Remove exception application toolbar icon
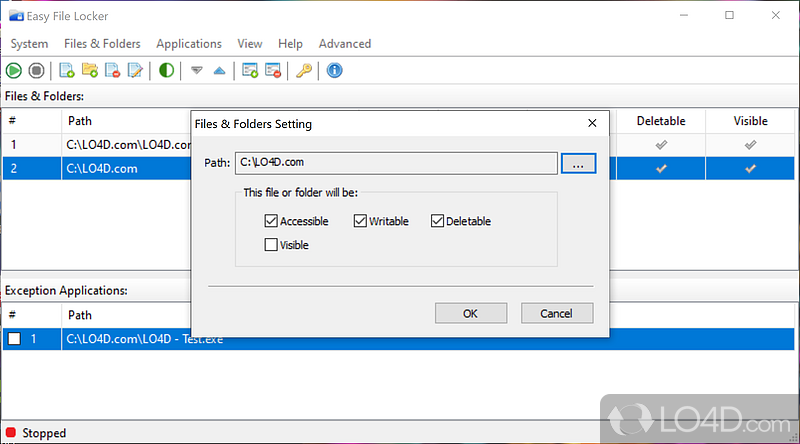This screenshot has width=800, height=444. click(273, 70)
